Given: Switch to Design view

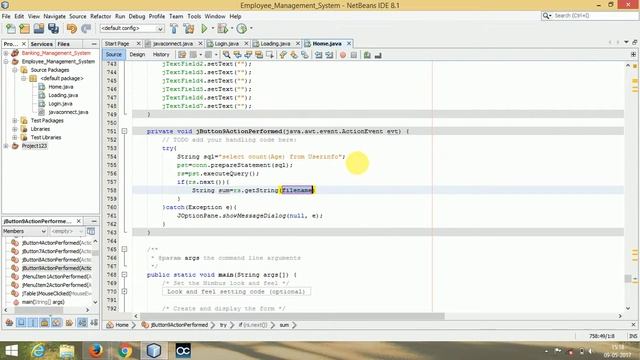Looking at the screenshot, I should click(x=137, y=55).
